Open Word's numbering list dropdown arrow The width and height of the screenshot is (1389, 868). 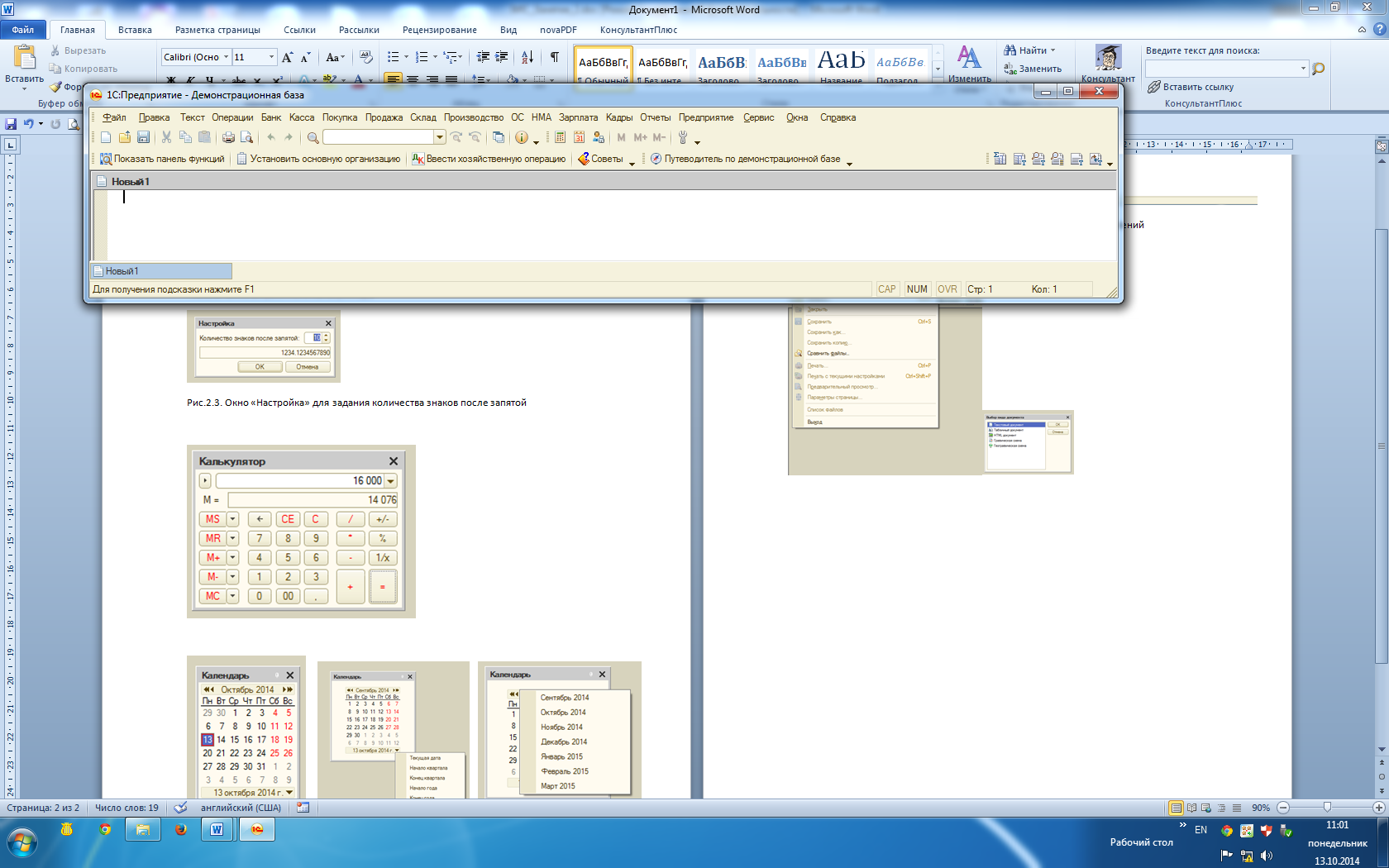pos(435,57)
